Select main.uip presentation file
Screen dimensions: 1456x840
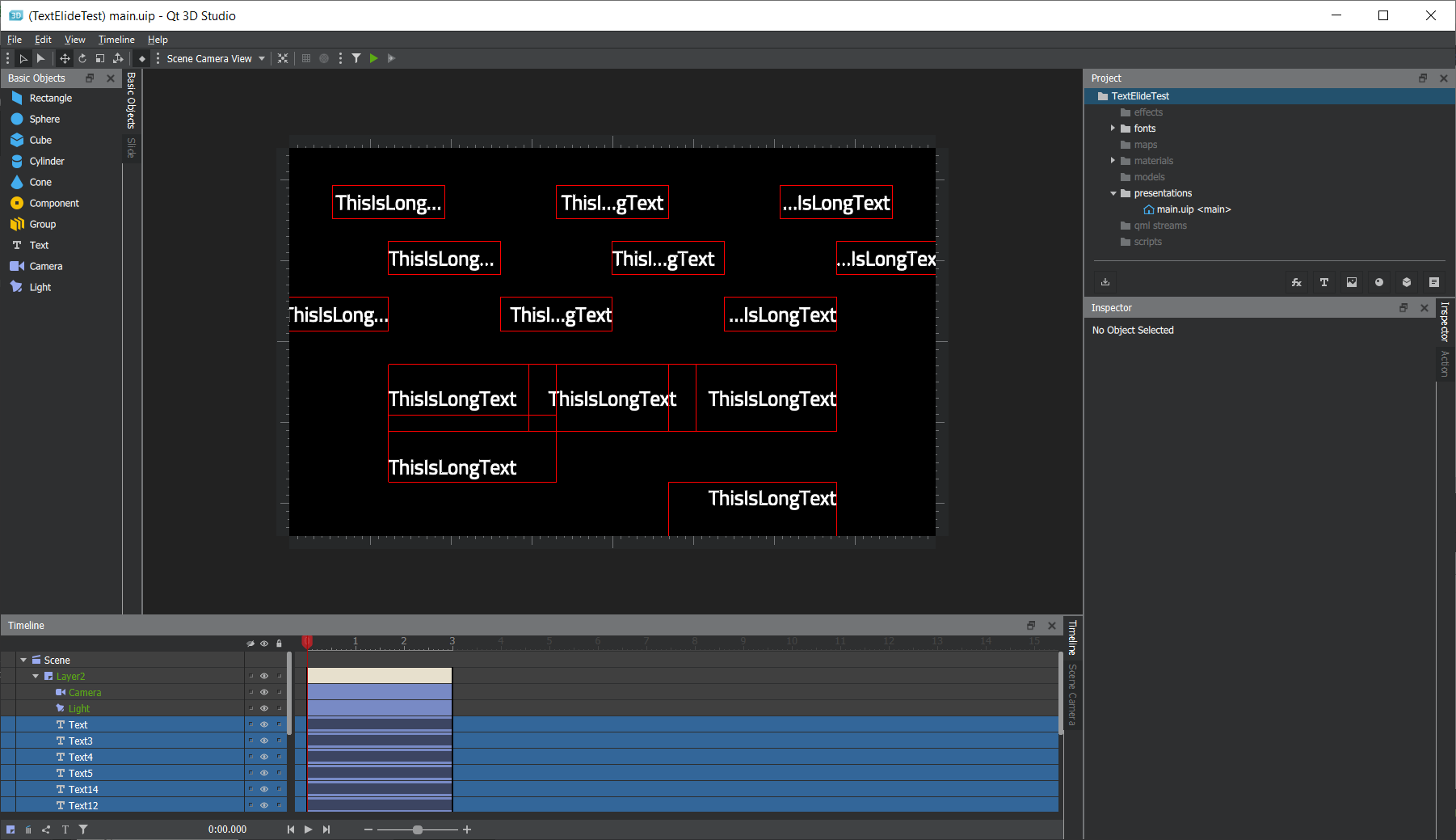pos(1186,209)
